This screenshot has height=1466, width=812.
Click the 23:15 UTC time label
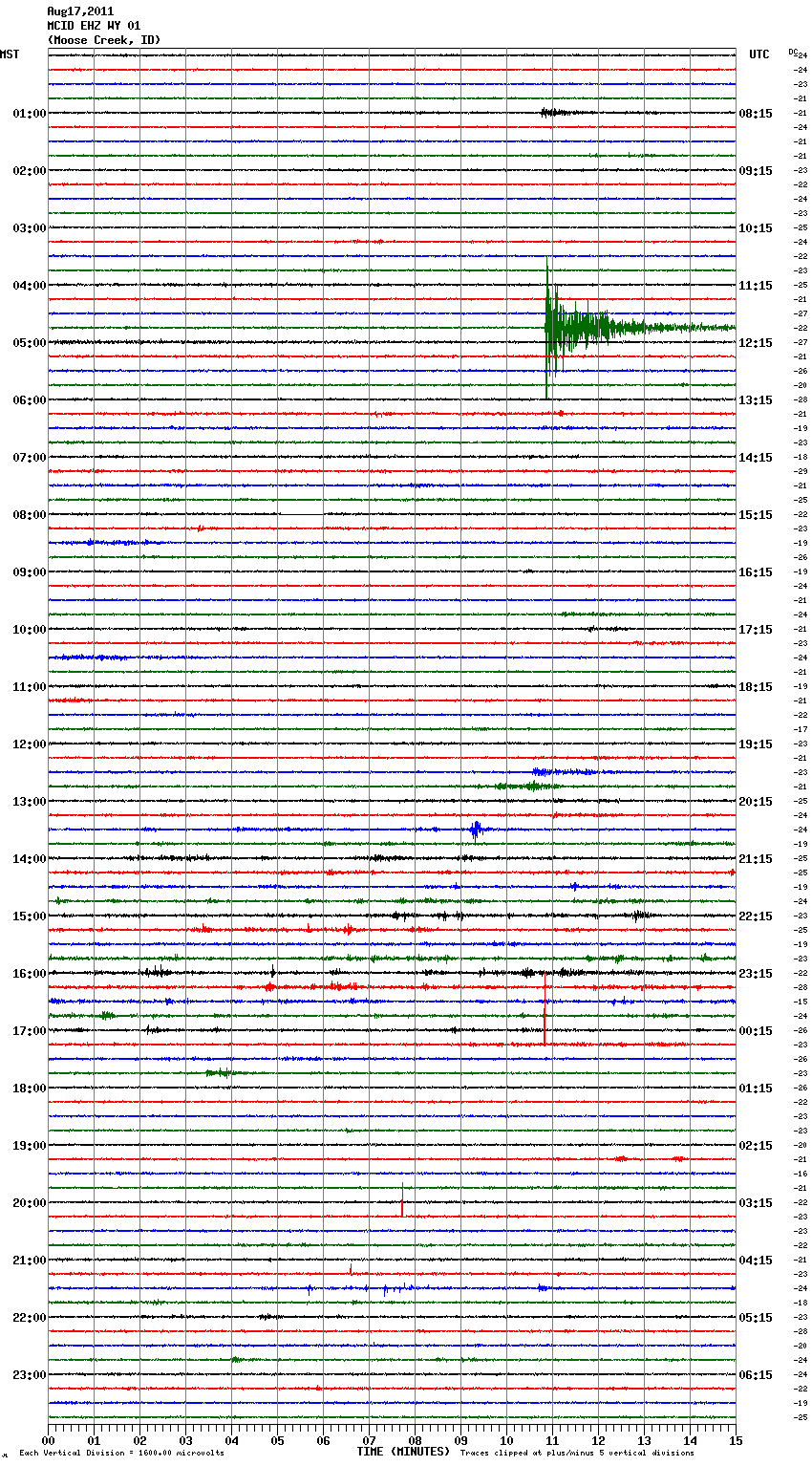[x=756, y=974]
